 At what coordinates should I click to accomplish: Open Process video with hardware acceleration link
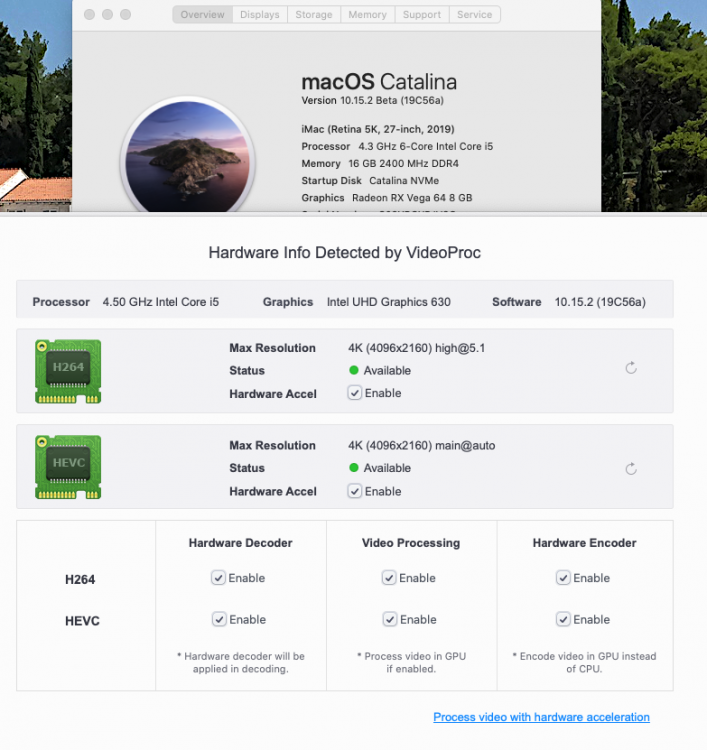click(x=541, y=717)
